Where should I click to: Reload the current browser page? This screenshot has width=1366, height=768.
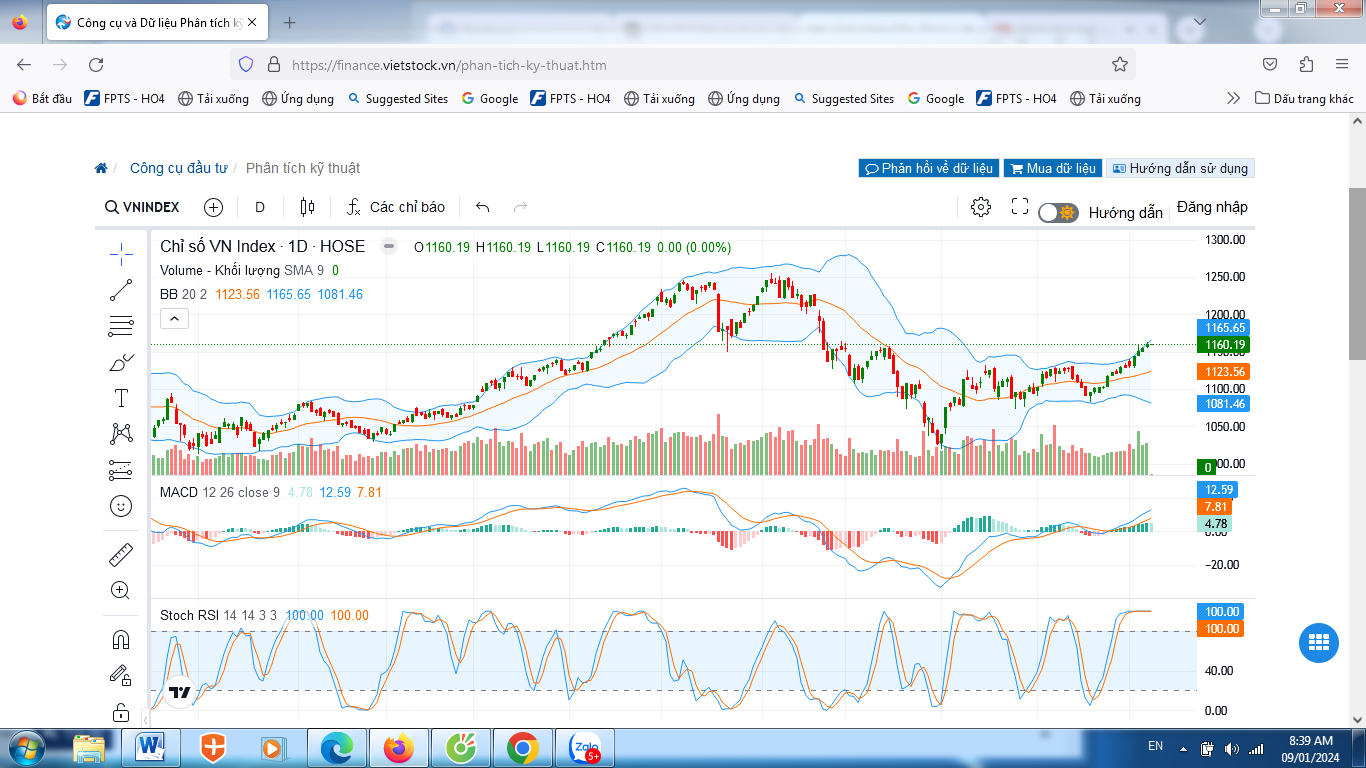click(96, 65)
